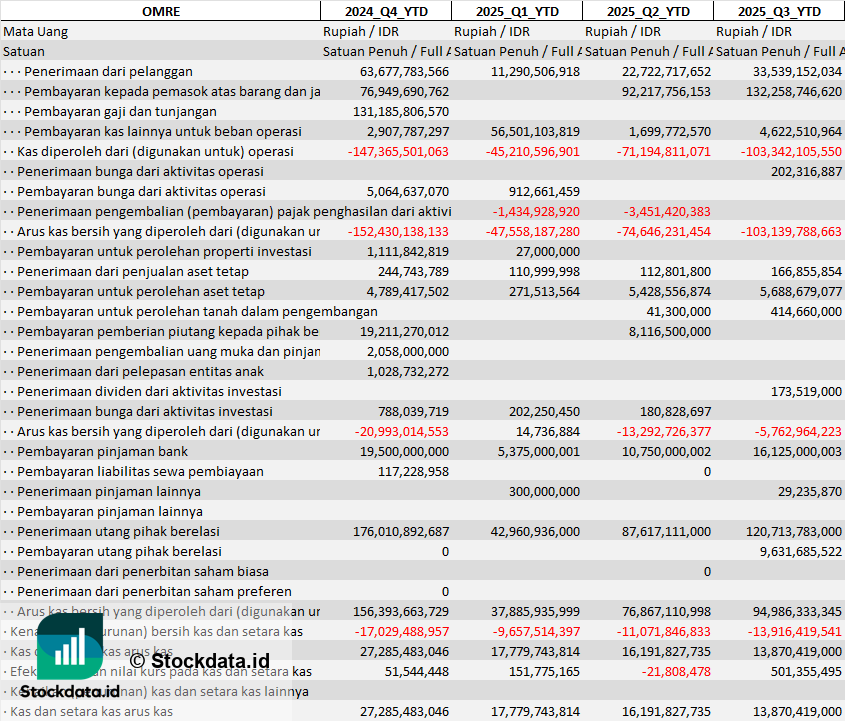The image size is (845, 721).
Task: Select the OMRE header cell
Action: tap(160, 11)
